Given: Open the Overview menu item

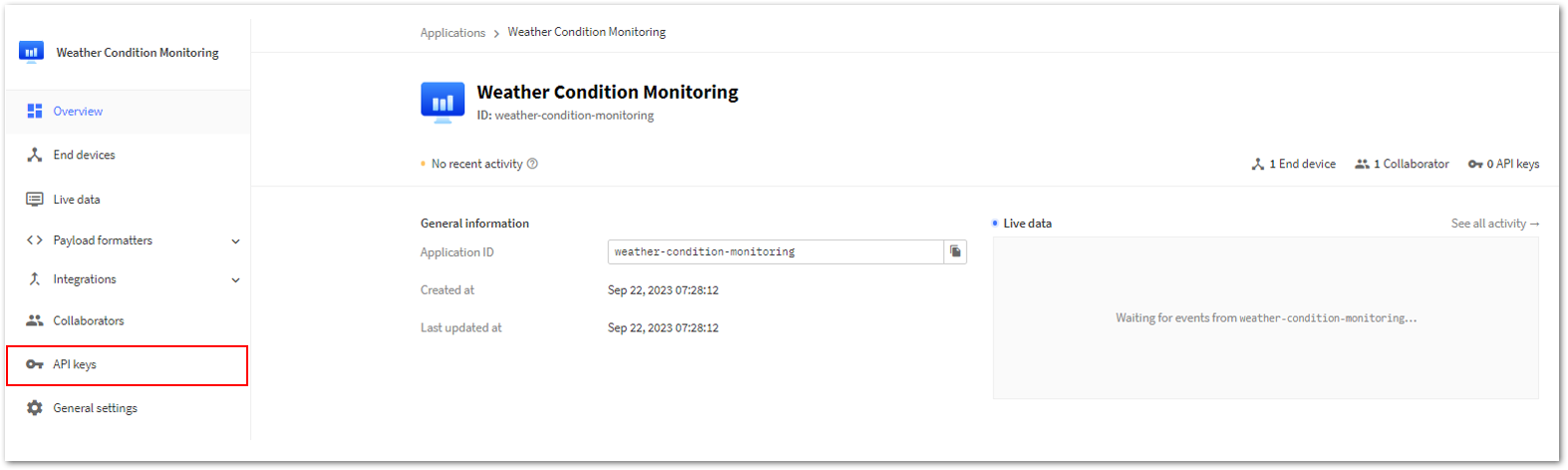Looking at the screenshot, I should [x=128, y=112].
